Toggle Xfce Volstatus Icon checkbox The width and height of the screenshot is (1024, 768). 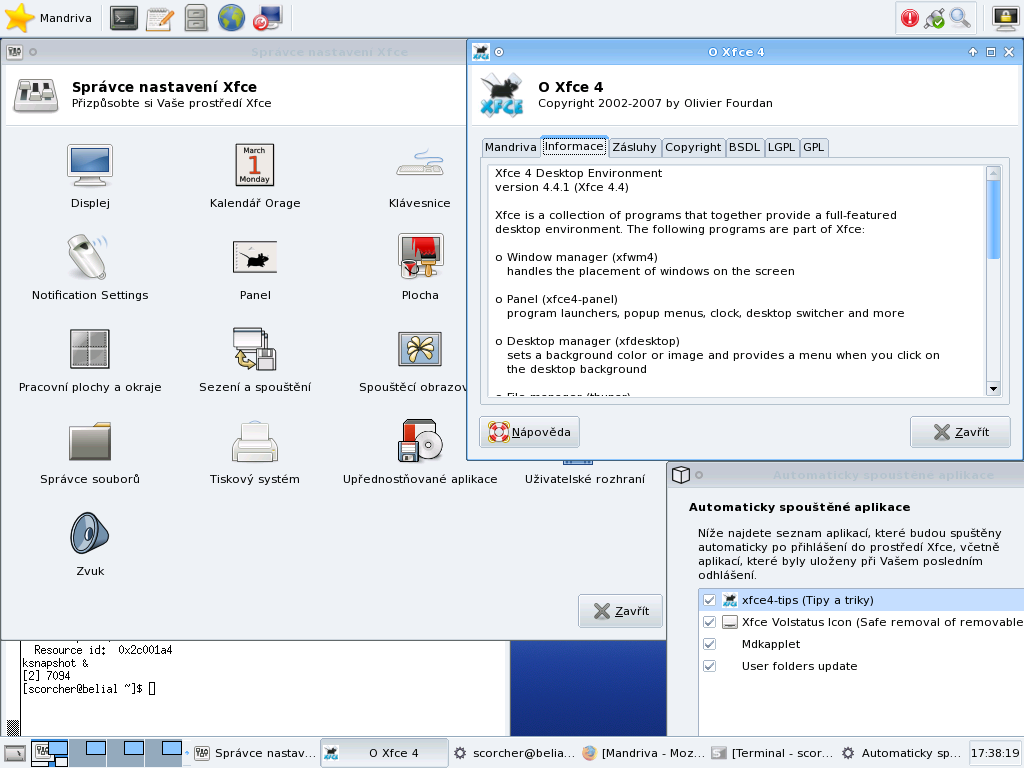(x=709, y=622)
